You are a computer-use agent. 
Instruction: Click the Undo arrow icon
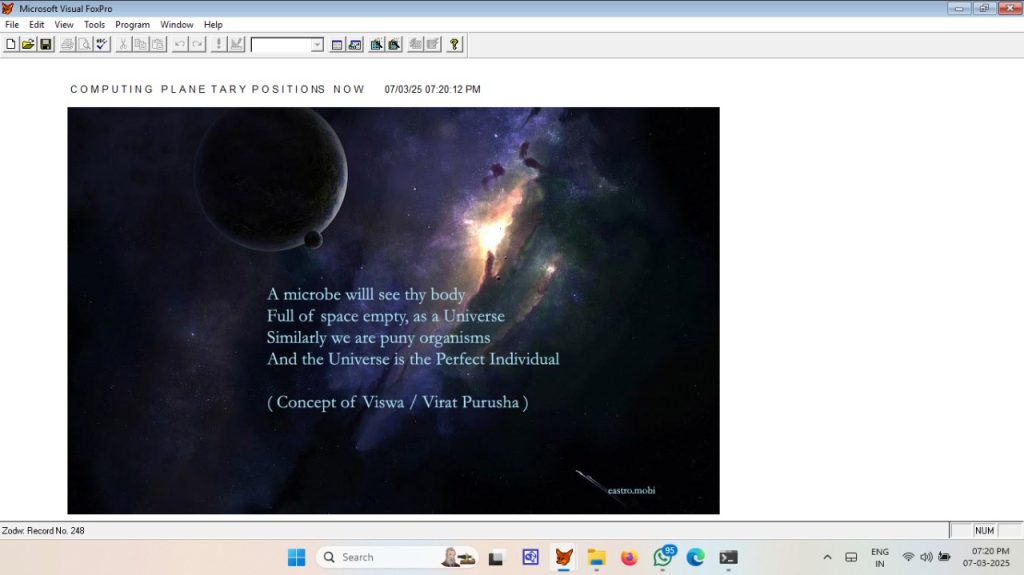pos(180,44)
